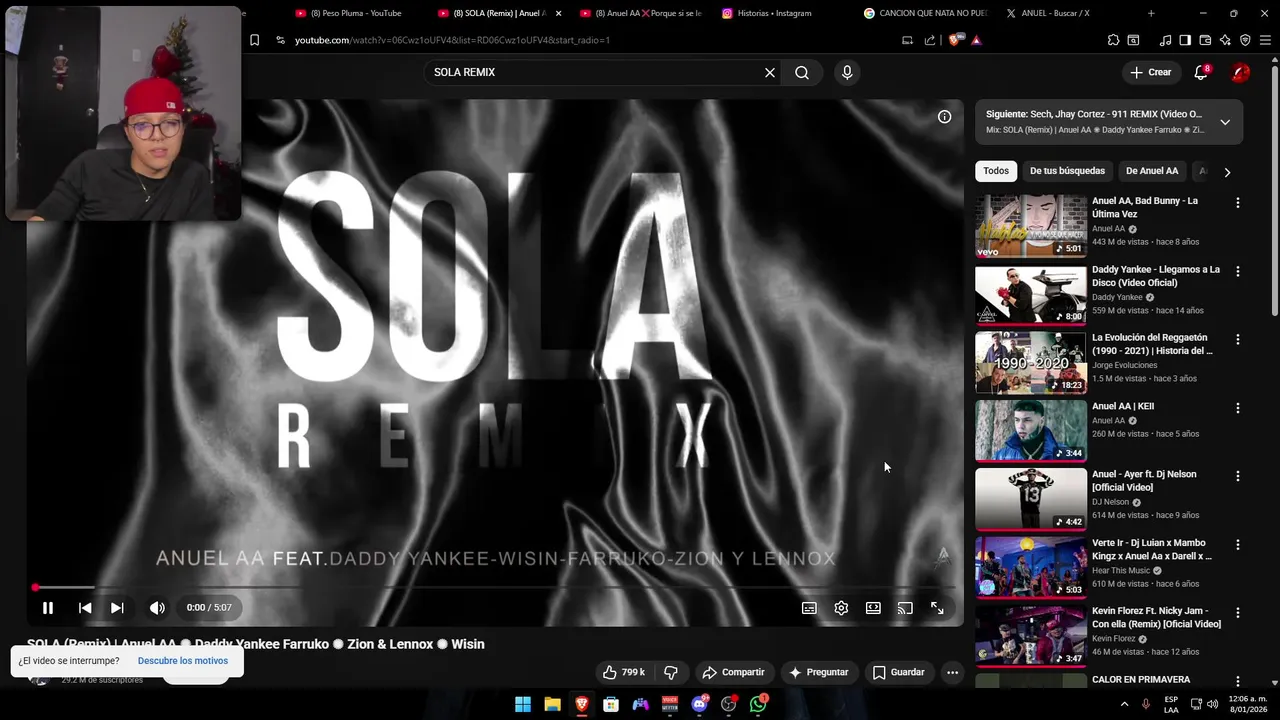The image size is (1280, 720).
Task: Open Leo AI sparkle icon
Action: click(1225, 40)
